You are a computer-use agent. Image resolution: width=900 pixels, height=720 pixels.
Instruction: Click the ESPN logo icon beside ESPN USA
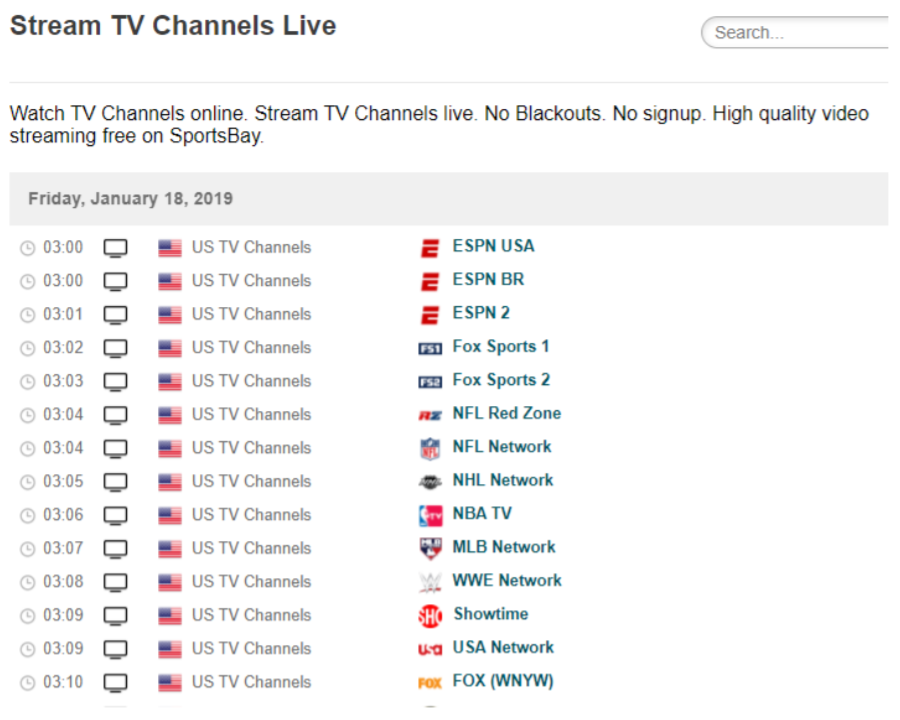(430, 248)
